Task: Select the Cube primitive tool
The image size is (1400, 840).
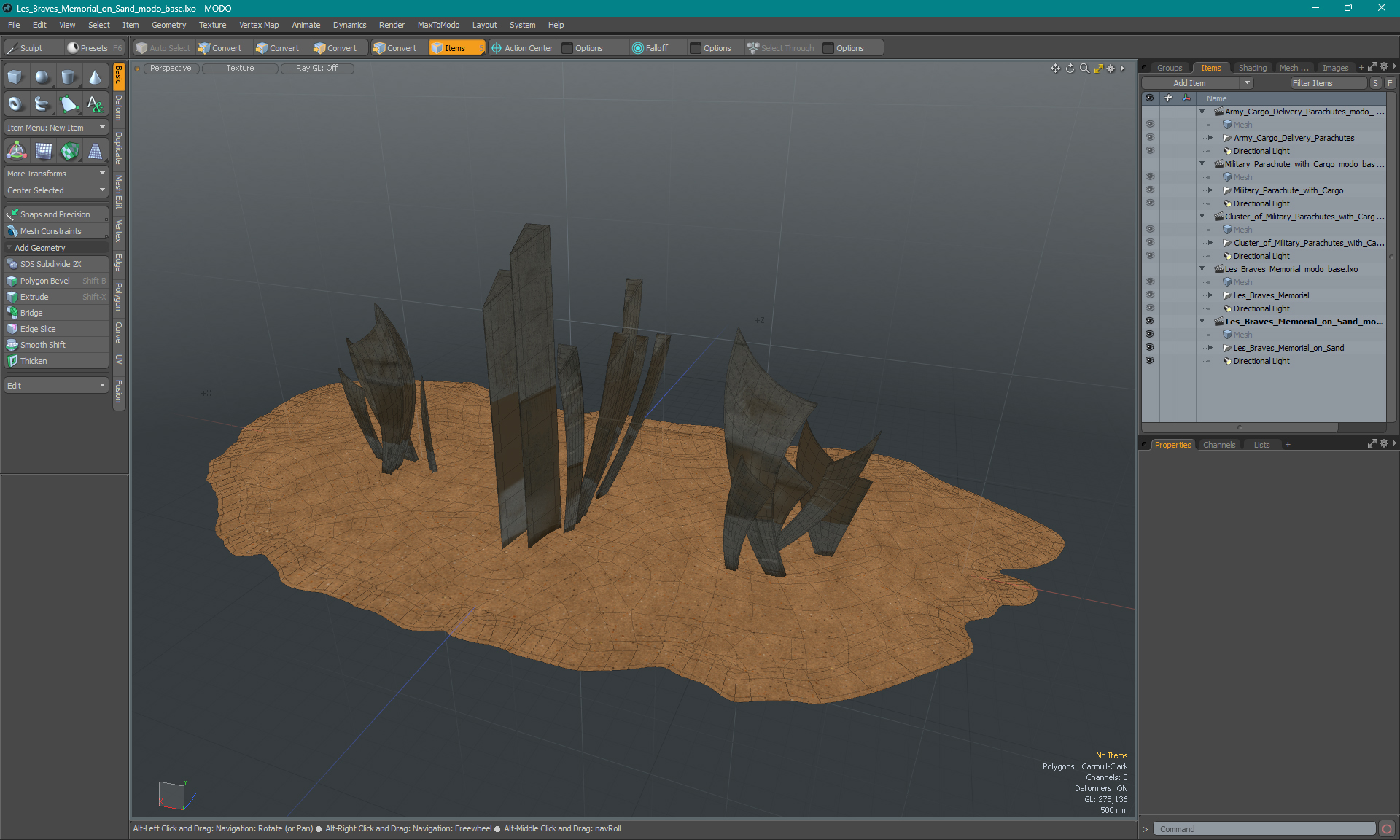Action: (15, 77)
